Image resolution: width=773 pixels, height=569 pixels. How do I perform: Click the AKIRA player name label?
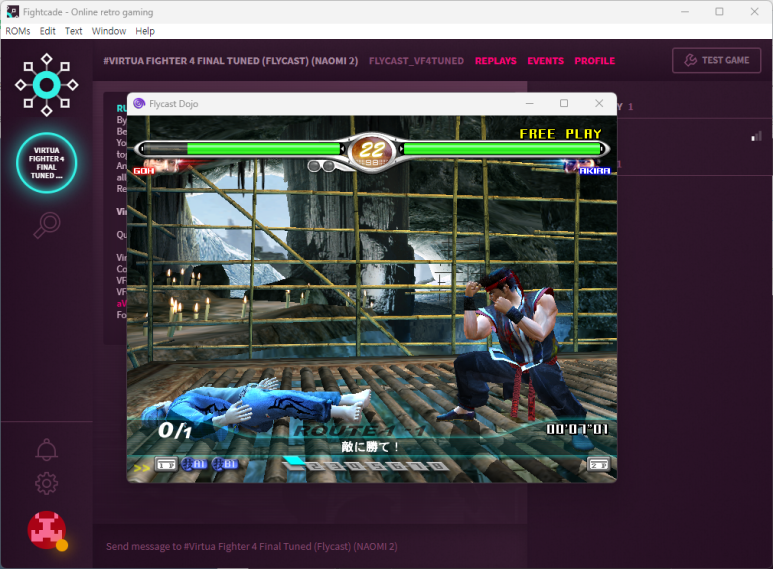click(595, 171)
